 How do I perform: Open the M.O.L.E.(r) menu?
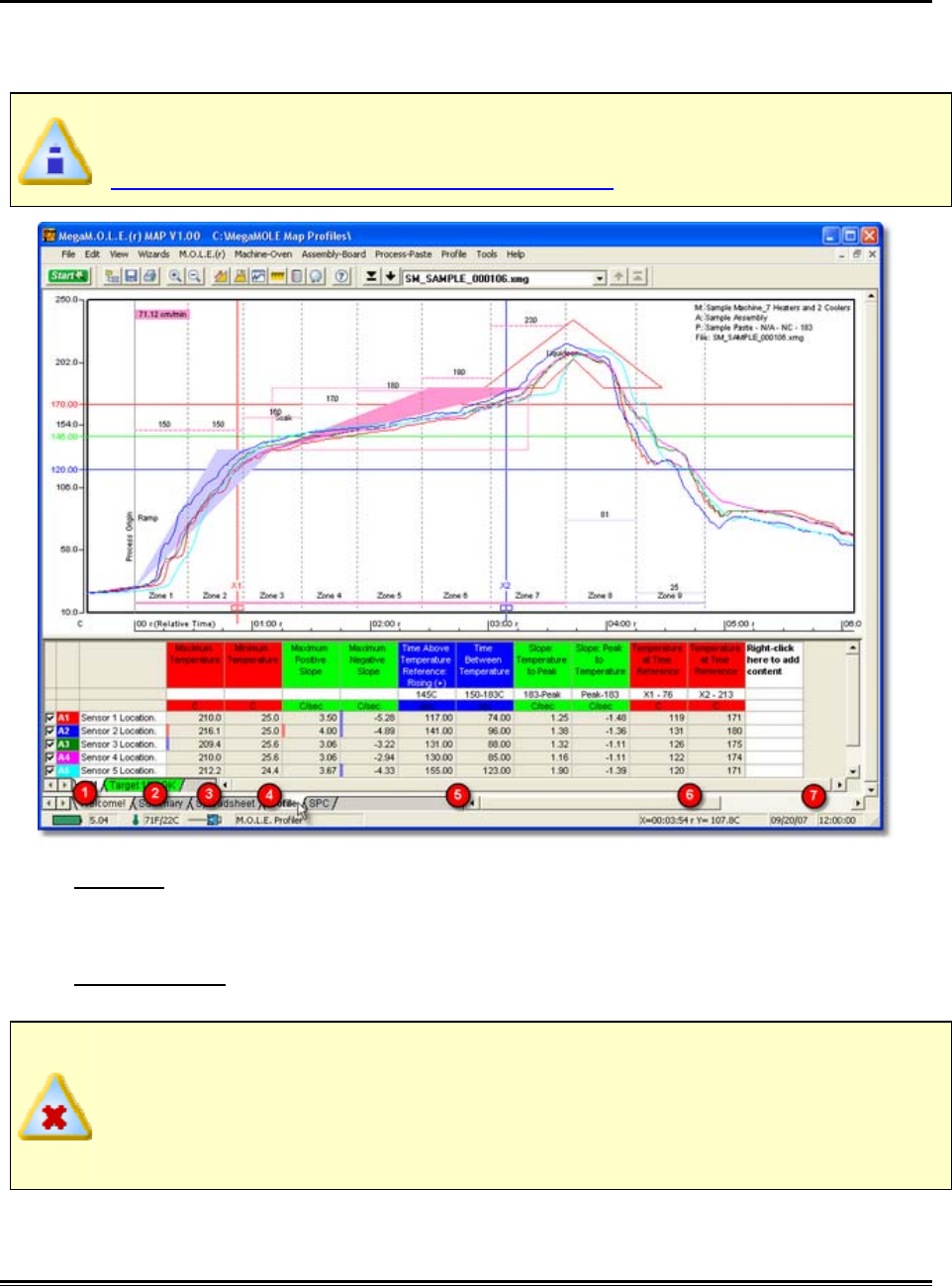click(202, 254)
